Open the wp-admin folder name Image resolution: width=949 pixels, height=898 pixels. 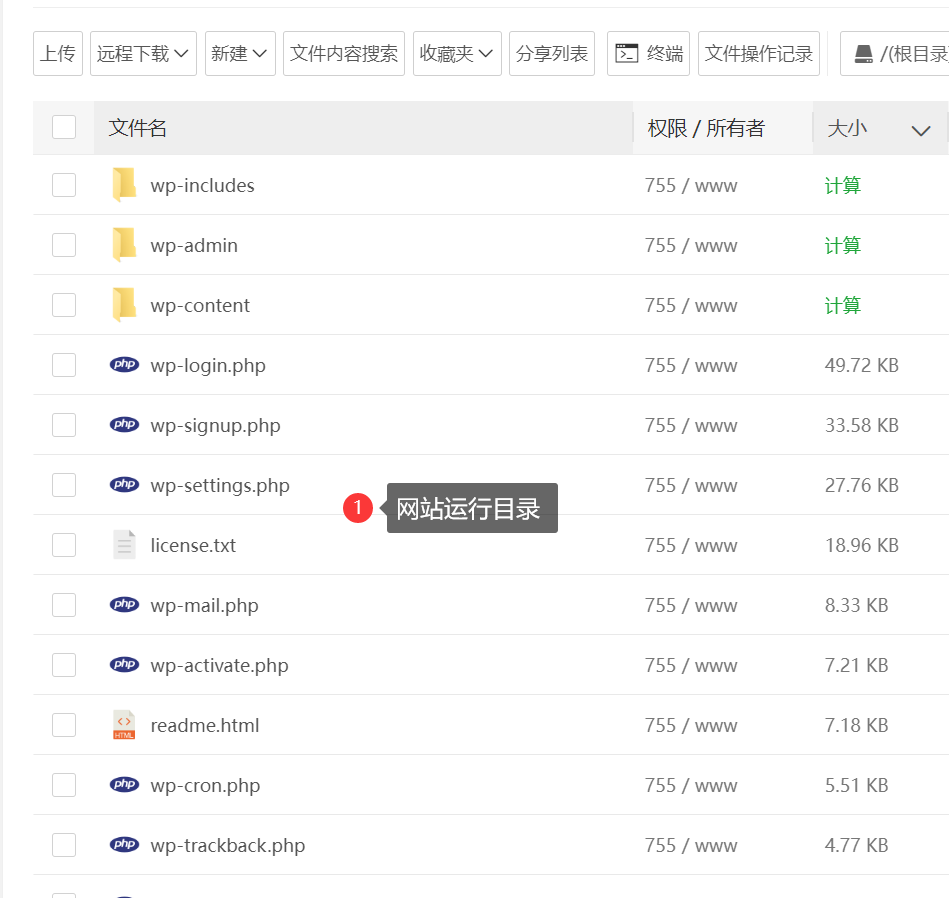tap(194, 245)
